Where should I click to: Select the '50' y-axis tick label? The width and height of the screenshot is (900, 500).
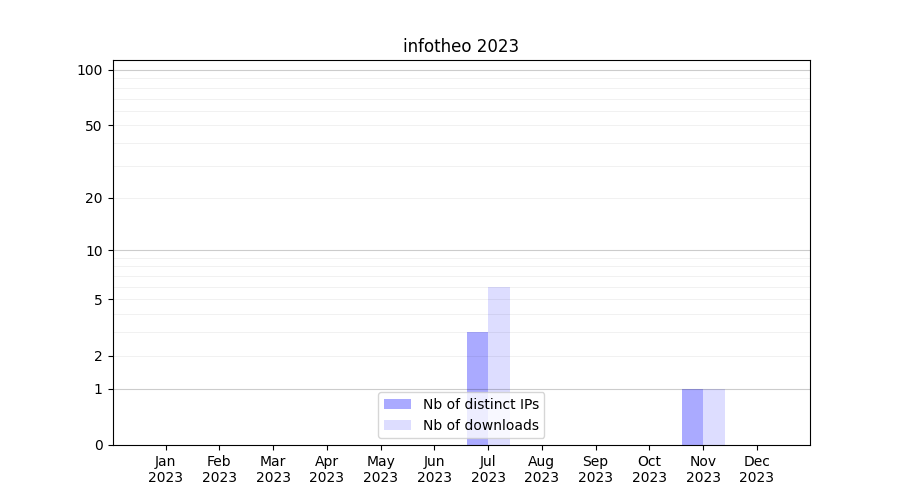pyautogui.click(x=94, y=126)
